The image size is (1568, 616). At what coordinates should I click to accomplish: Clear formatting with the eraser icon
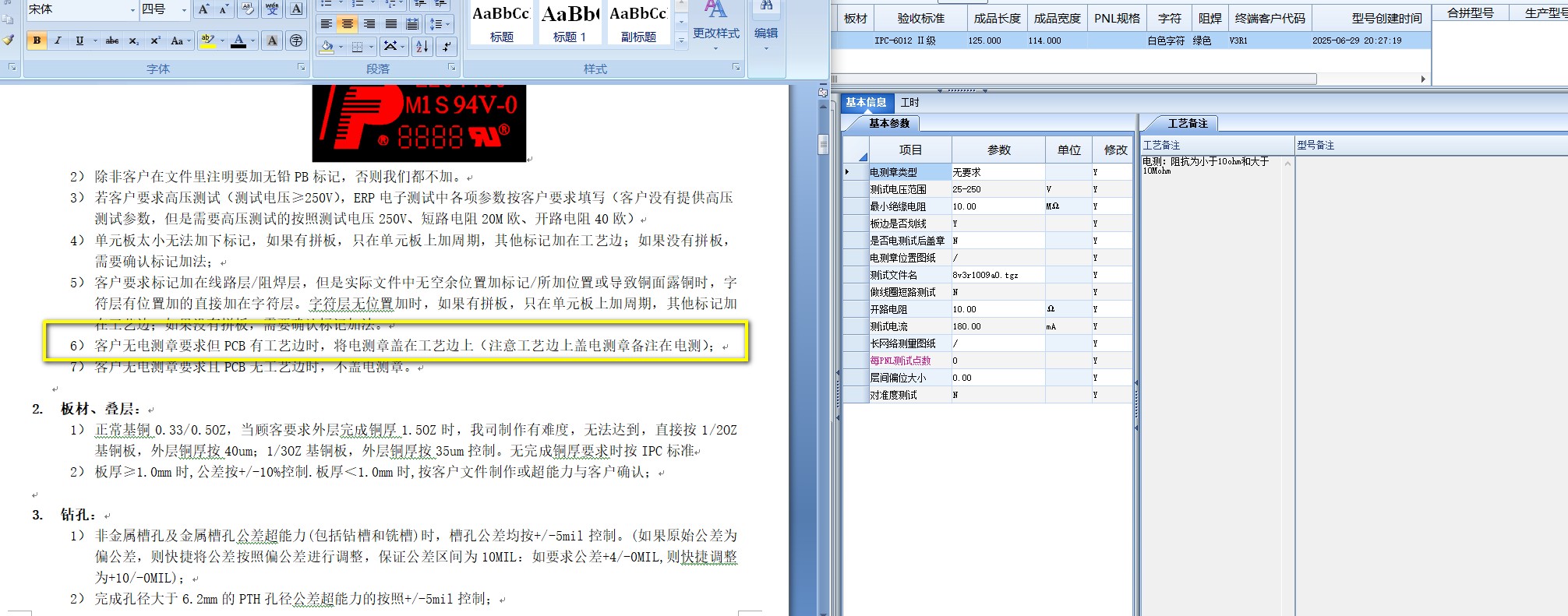click(248, 9)
